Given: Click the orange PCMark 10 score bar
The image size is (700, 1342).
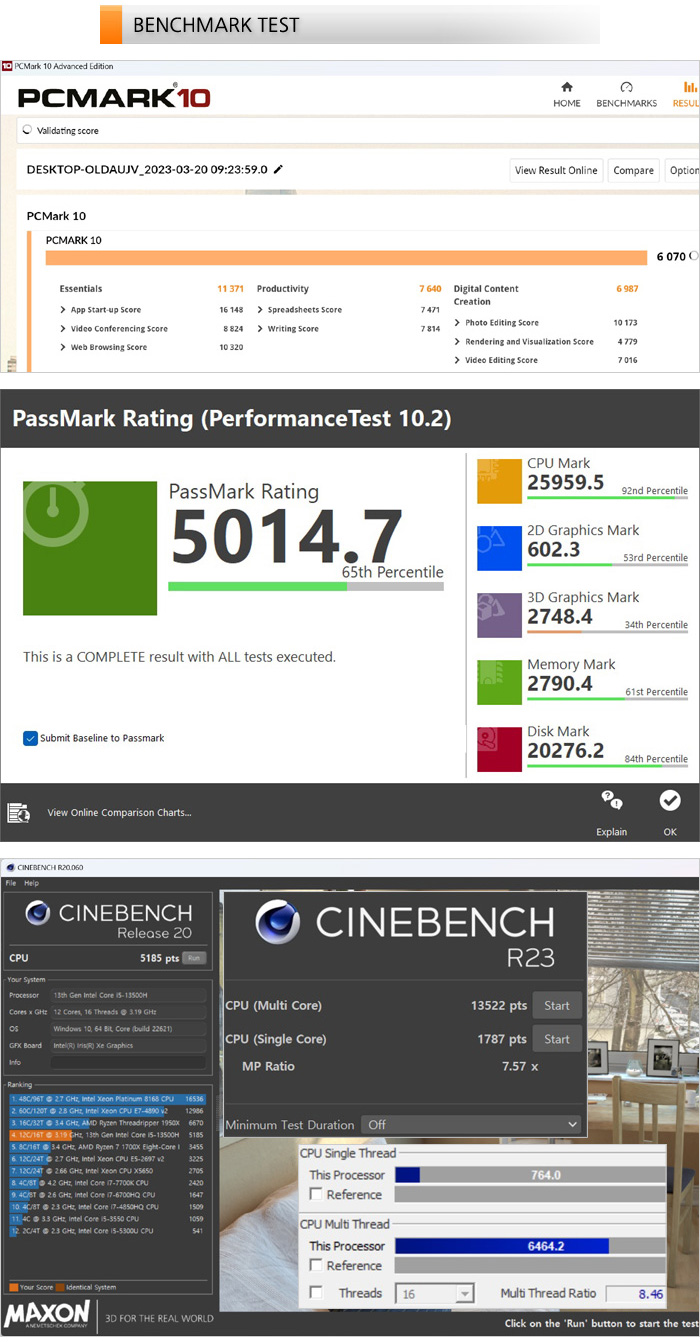Looking at the screenshot, I should [346, 257].
